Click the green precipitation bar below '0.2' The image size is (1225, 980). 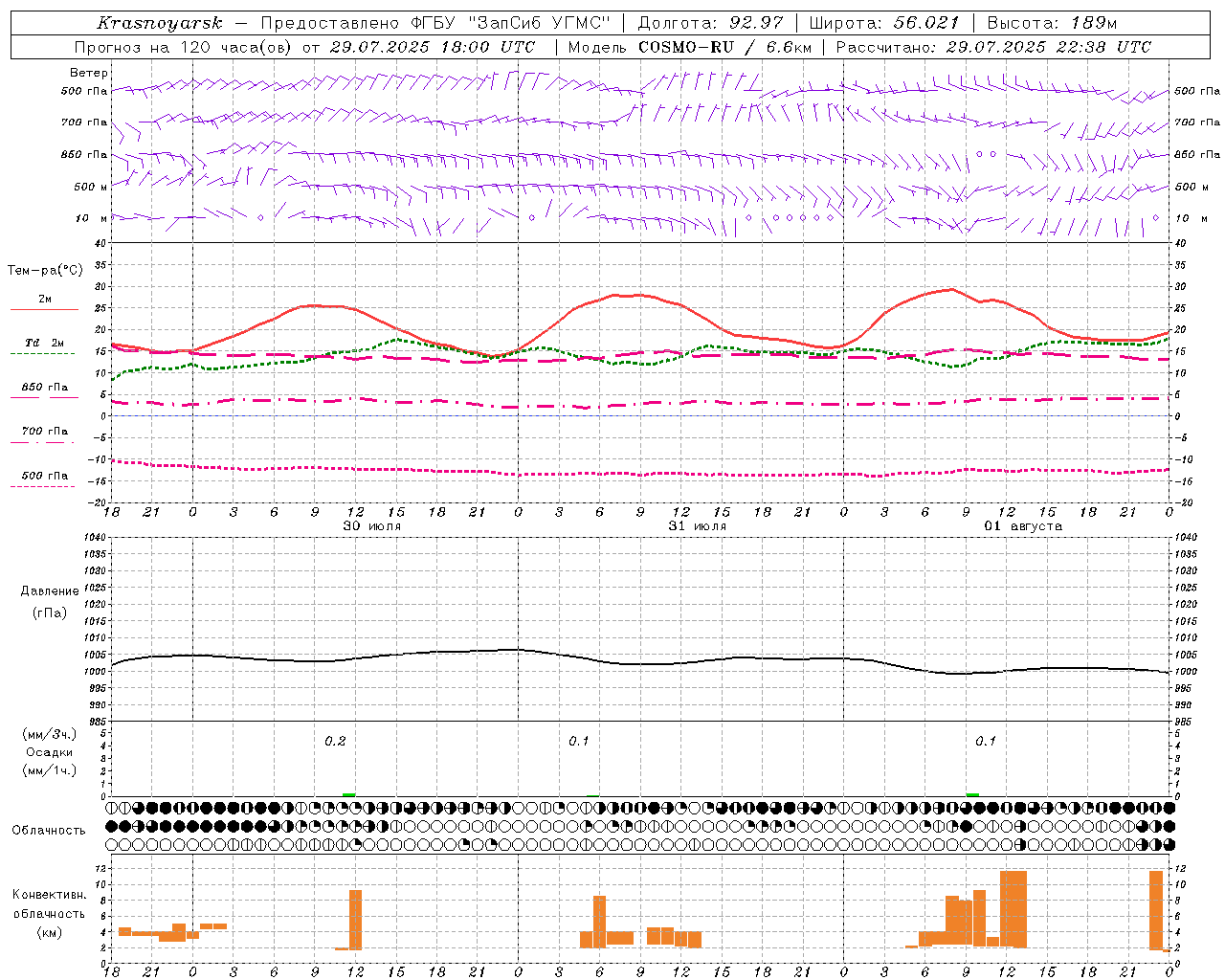pos(349,794)
